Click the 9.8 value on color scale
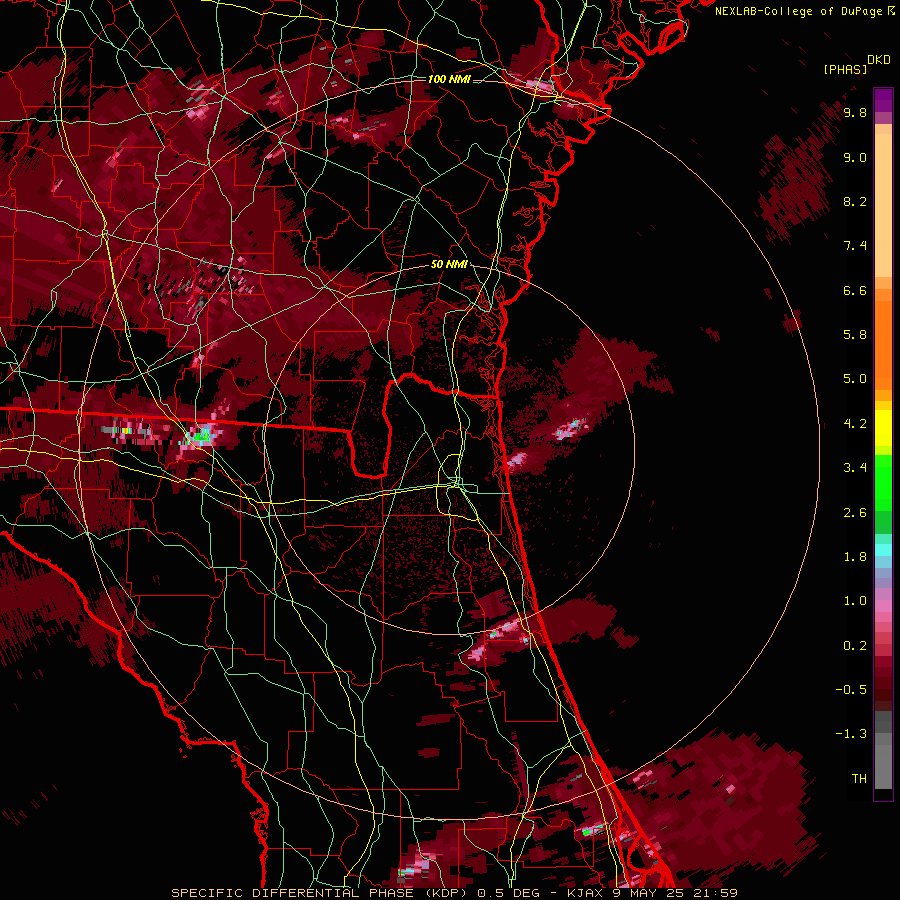The height and width of the screenshot is (900, 900). pos(855,113)
